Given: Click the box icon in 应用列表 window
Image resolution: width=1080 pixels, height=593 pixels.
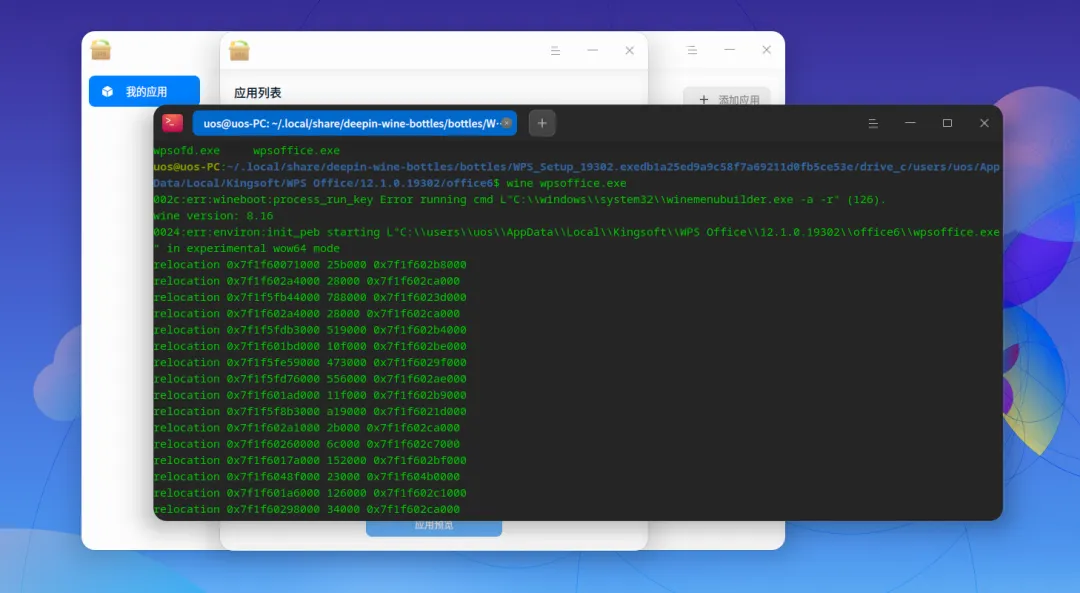Looking at the screenshot, I should tap(239, 50).
